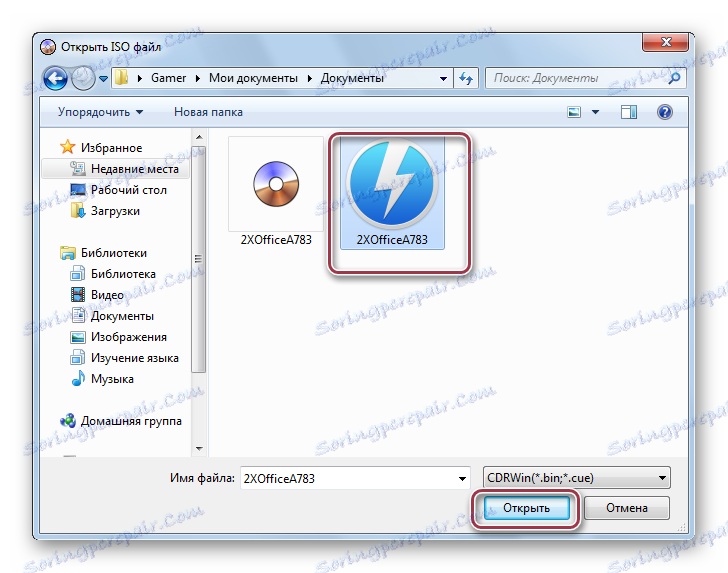Viewport: 728px width, 573px height.
Task: Expand the Имя файла dropdown arrow
Action: pos(462,479)
